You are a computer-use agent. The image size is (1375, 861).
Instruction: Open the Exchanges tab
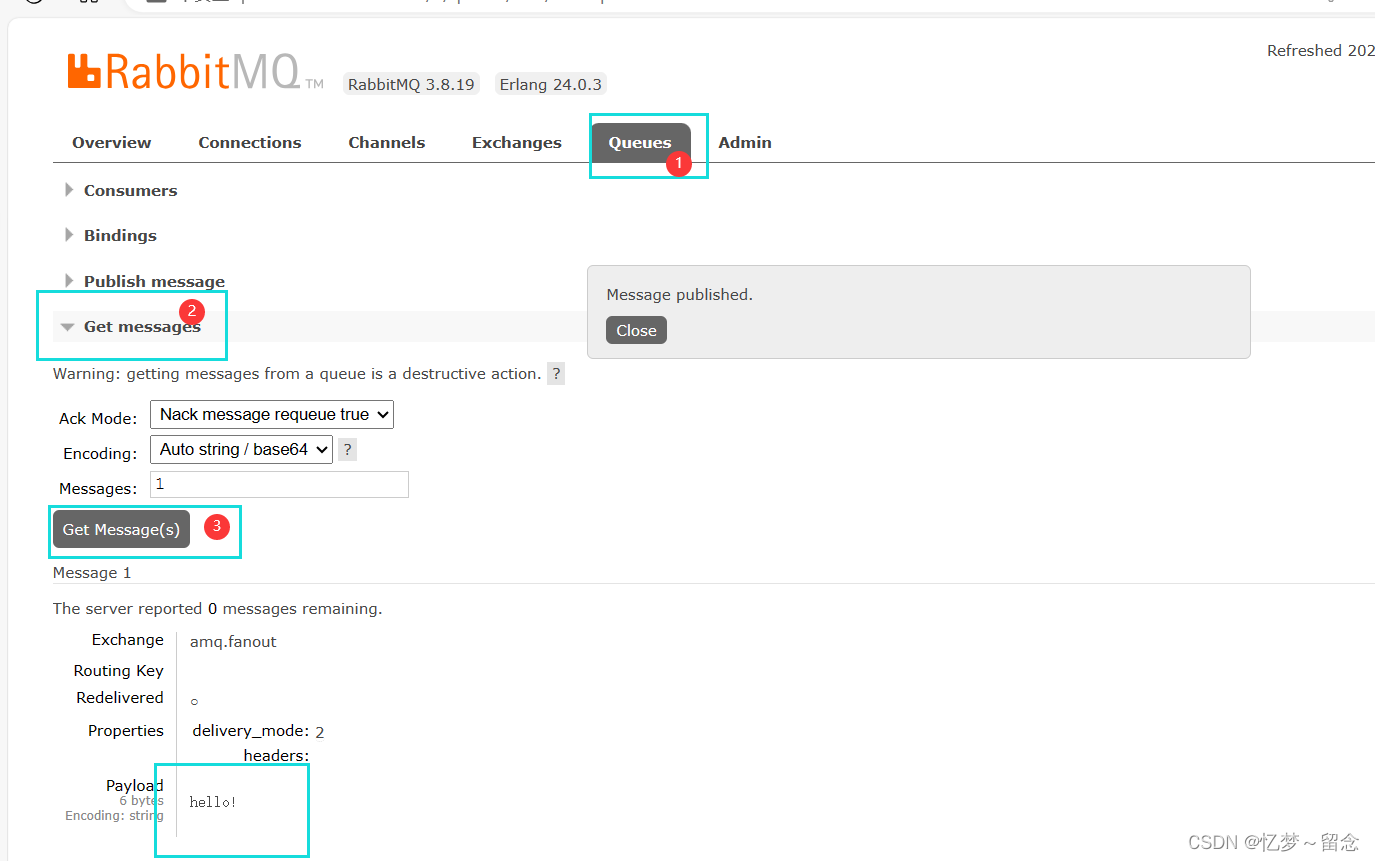coord(516,142)
